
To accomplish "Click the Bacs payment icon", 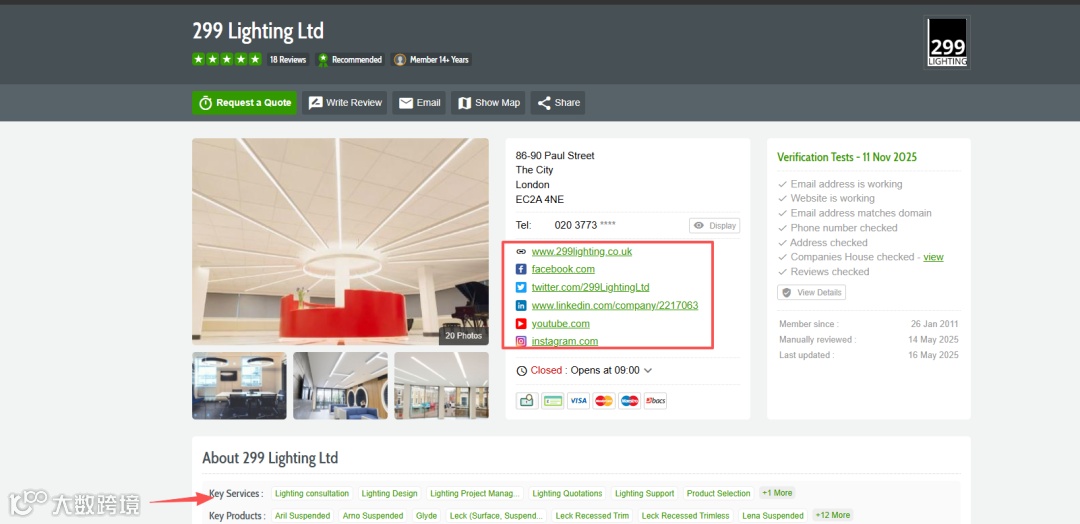I will point(655,401).
